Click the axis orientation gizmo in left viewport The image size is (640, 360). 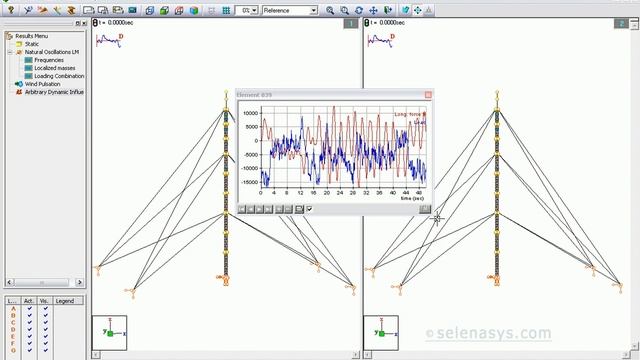[x=109, y=333]
